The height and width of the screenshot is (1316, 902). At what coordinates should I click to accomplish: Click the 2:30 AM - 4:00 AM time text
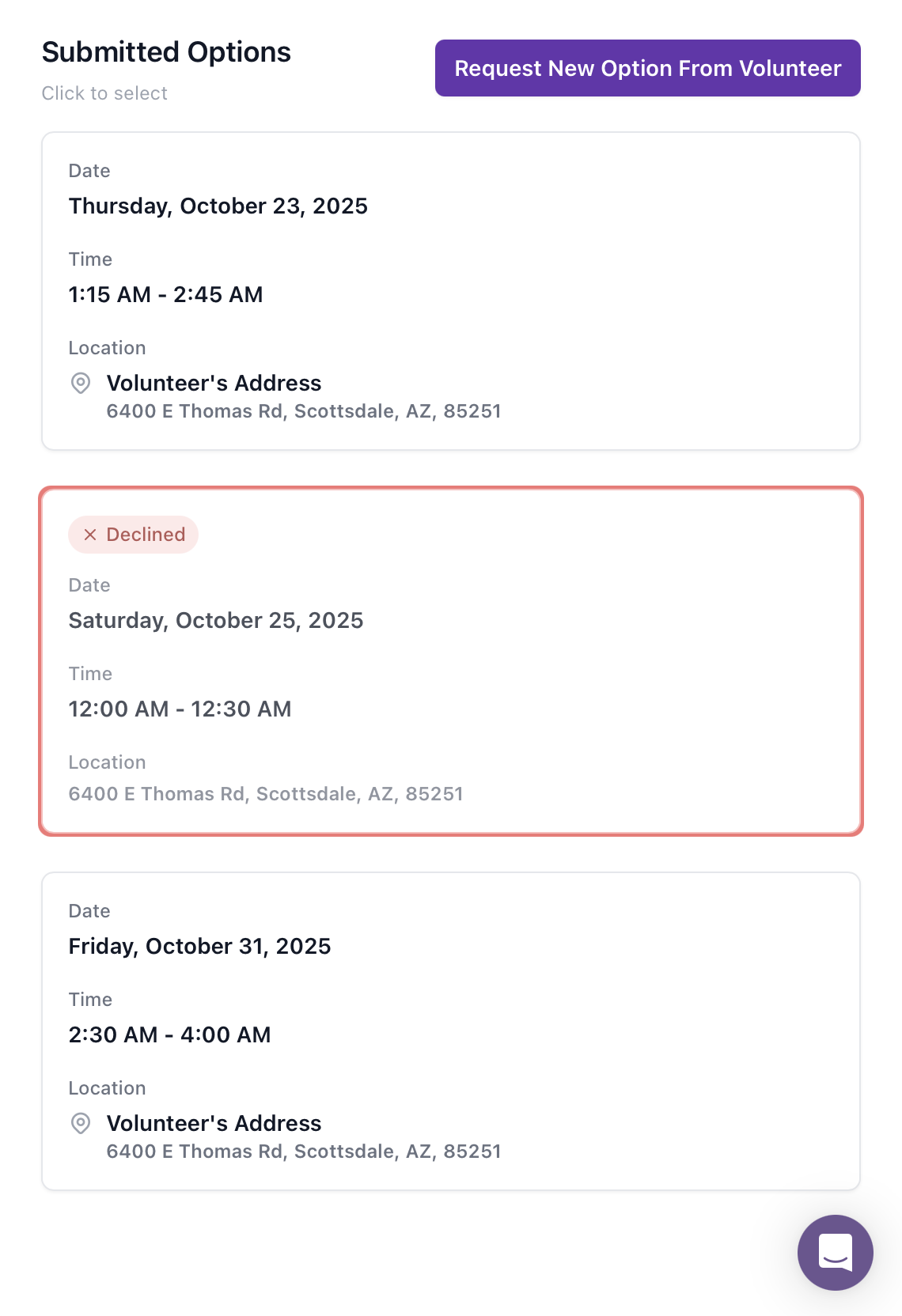pos(169,1034)
